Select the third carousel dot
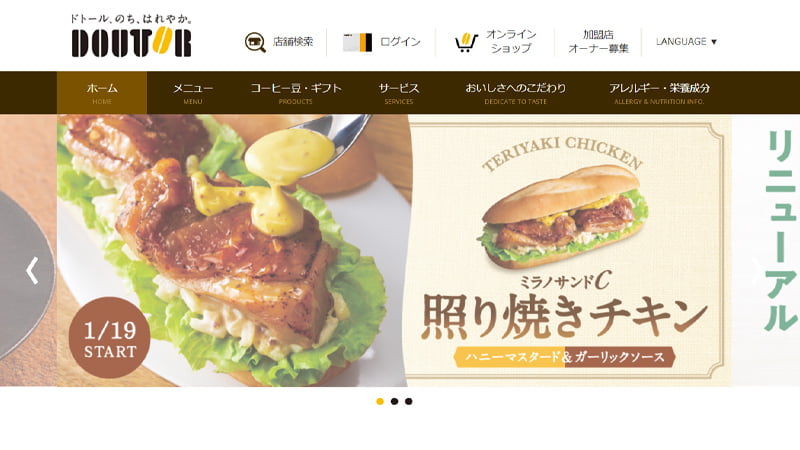The image size is (800, 450). [x=409, y=402]
